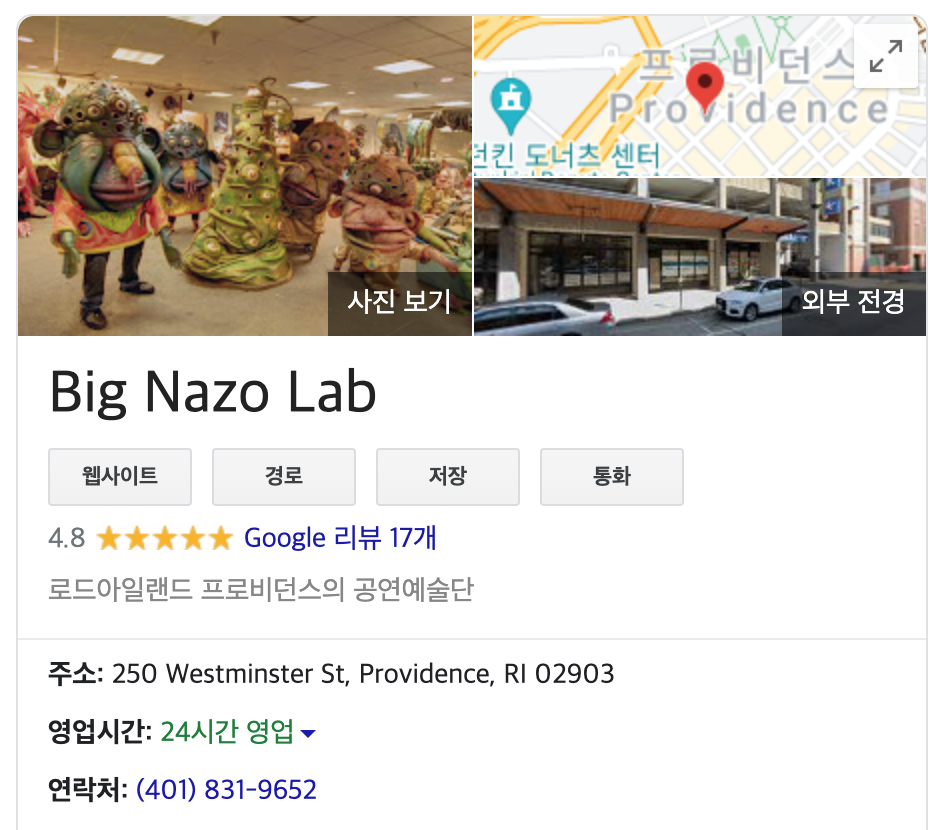Viewport: 944px width, 830px height.
Task: Open the 외부 전경 street view label
Action: [x=854, y=303]
